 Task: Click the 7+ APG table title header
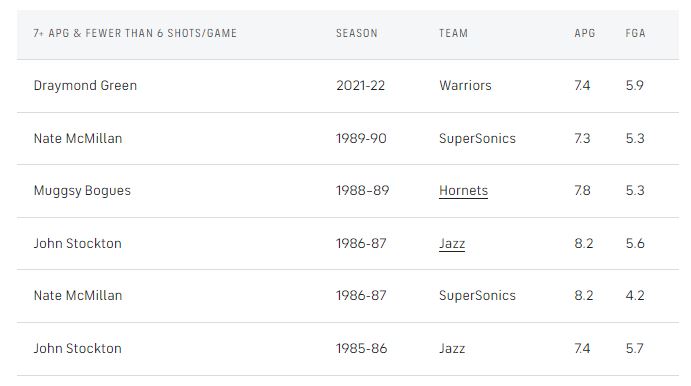tap(135, 33)
